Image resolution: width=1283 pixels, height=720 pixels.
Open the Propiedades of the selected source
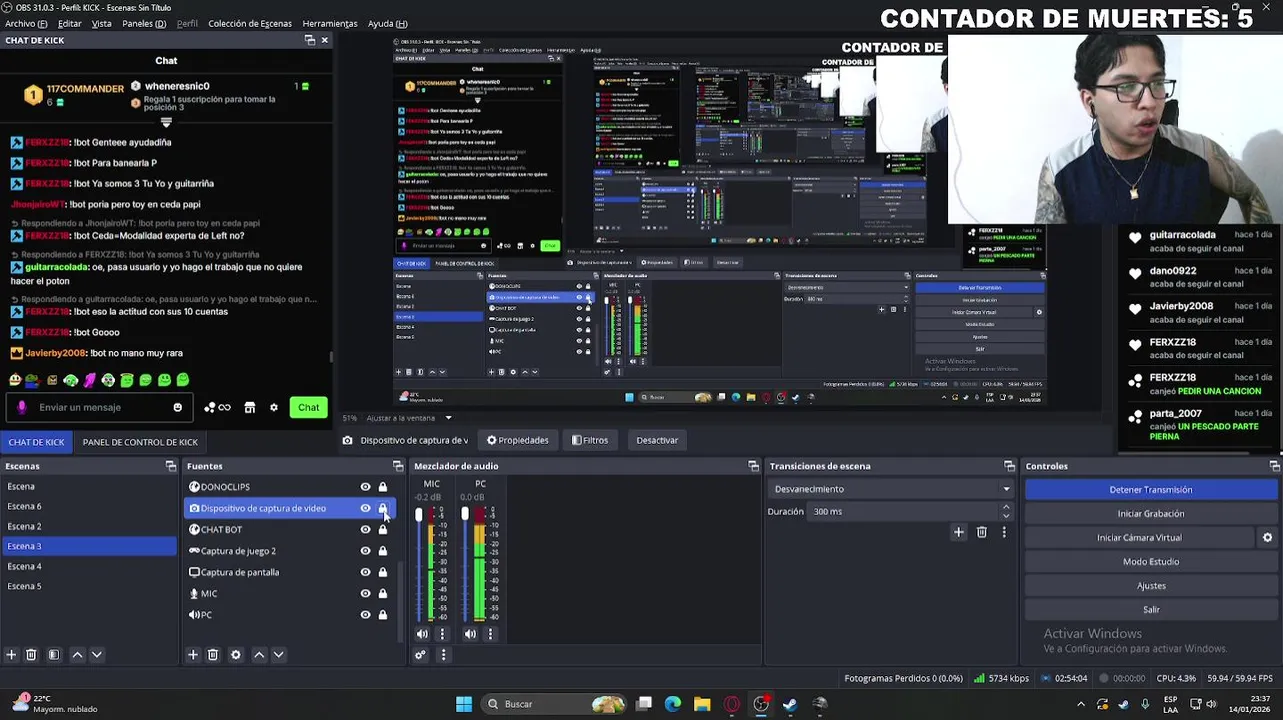tap(518, 440)
